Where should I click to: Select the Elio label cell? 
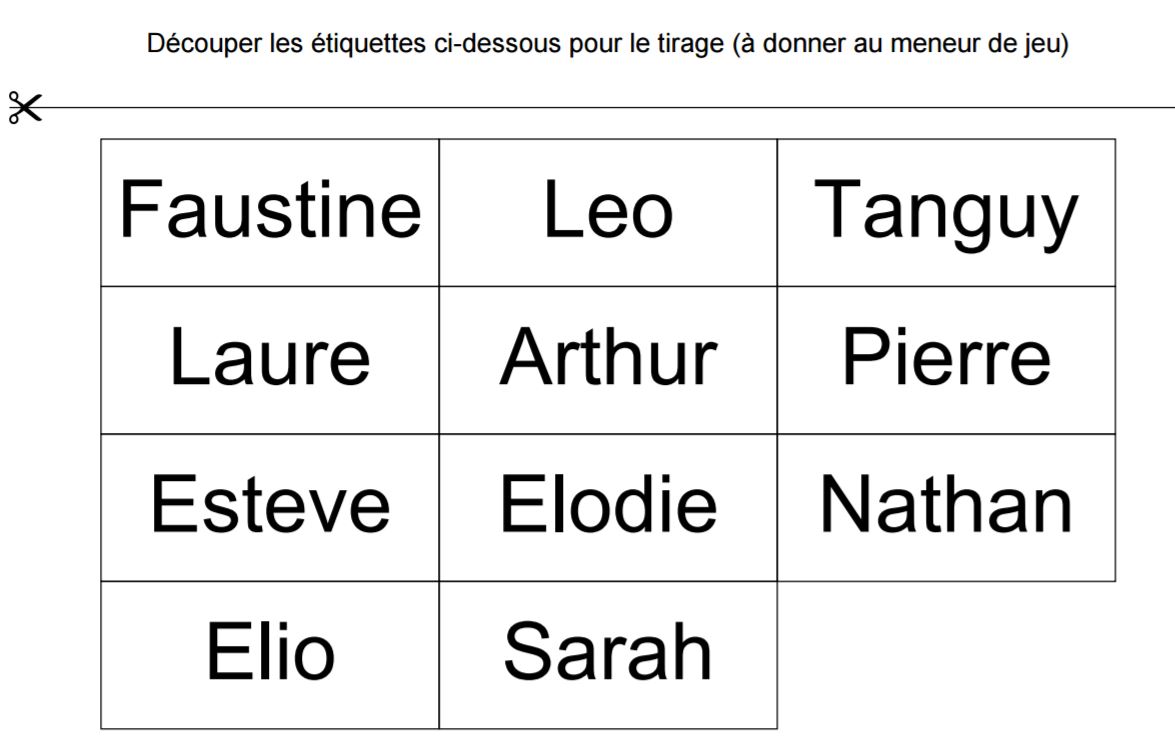tap(270, 653)
